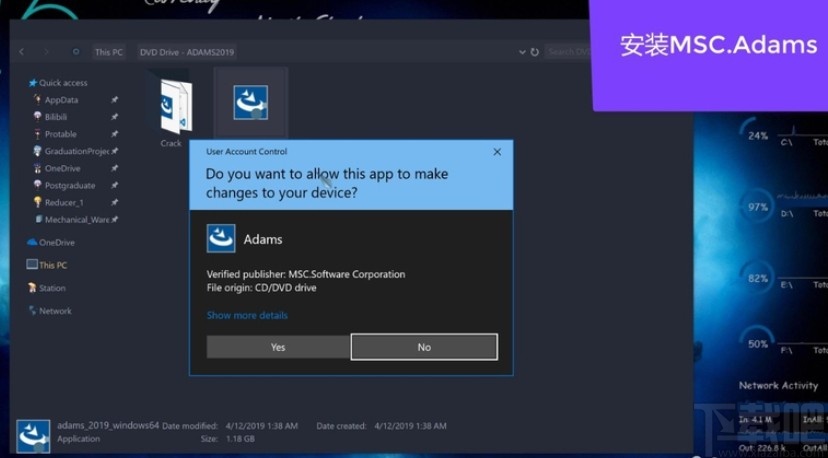Image resolution: width=828 pixels, height=458 pixels.
Task: Click the Station icon in sidebar
Action: tap(32, 287)
